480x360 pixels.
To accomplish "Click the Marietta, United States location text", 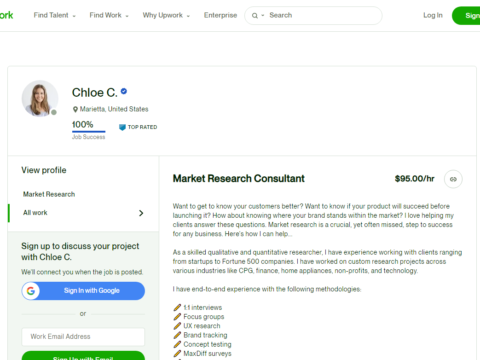I will point(114,109).
